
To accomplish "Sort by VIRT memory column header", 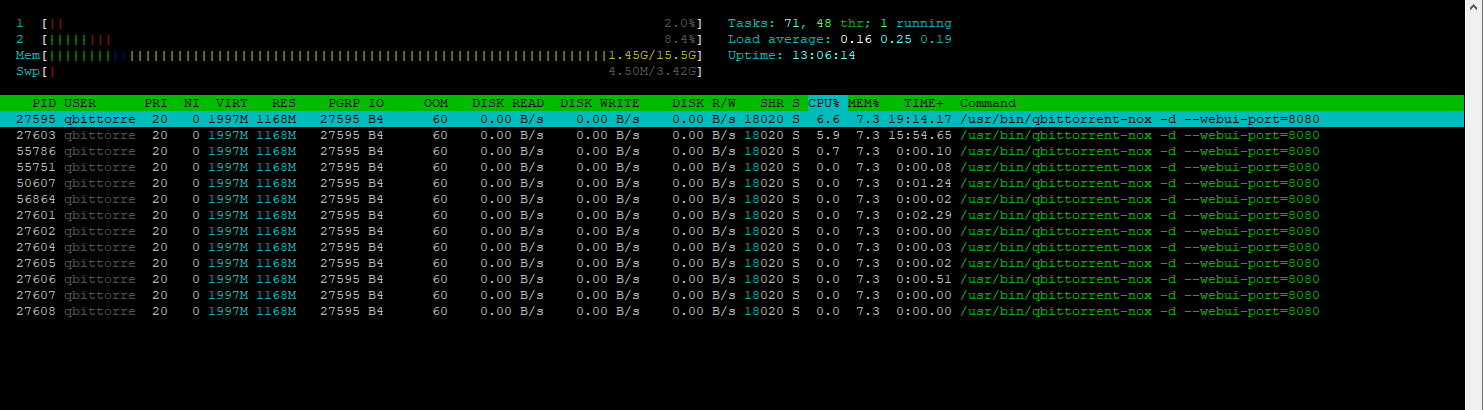I will (232, 103).
